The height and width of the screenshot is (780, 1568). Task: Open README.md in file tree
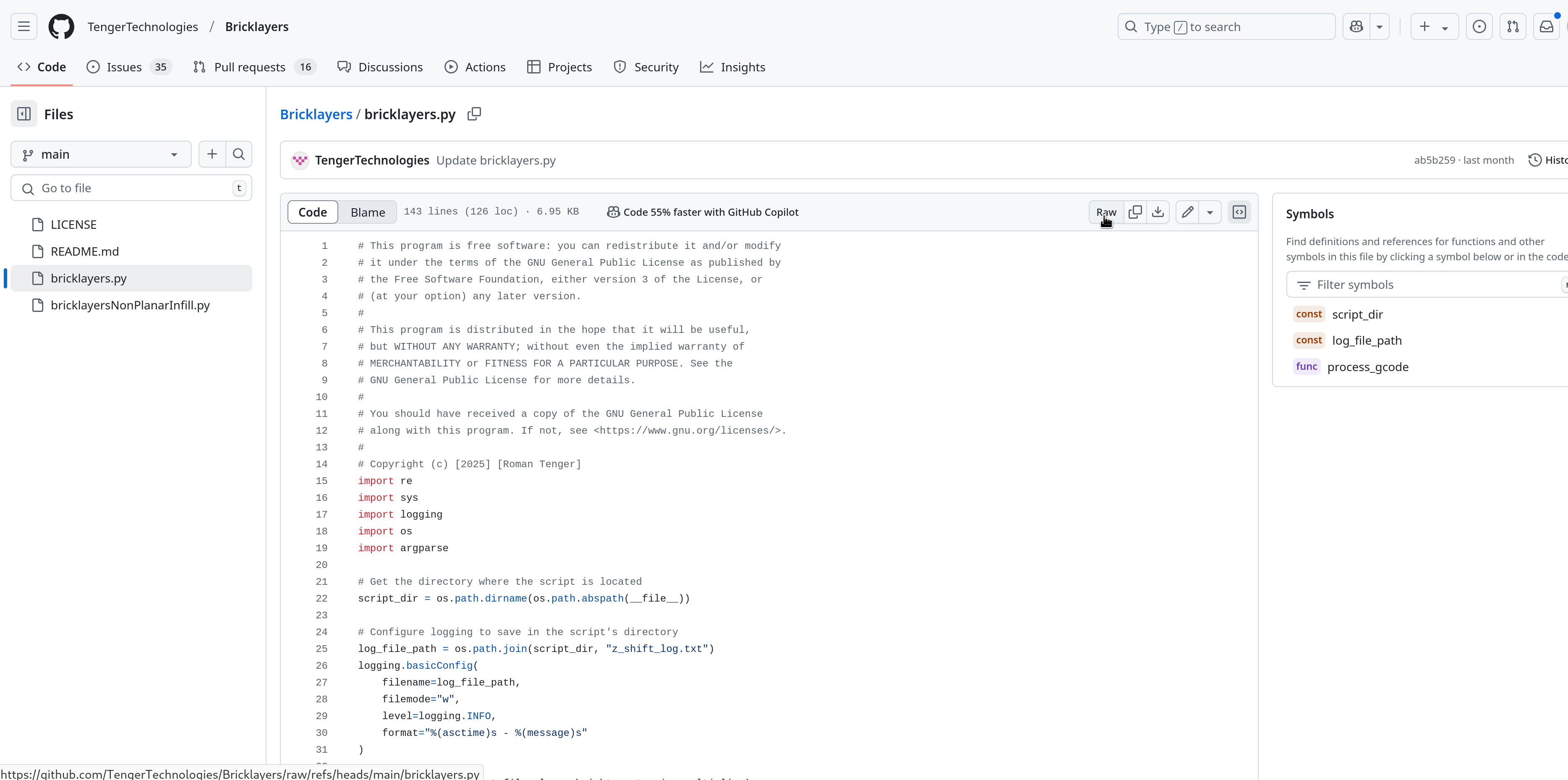point(85,251)
